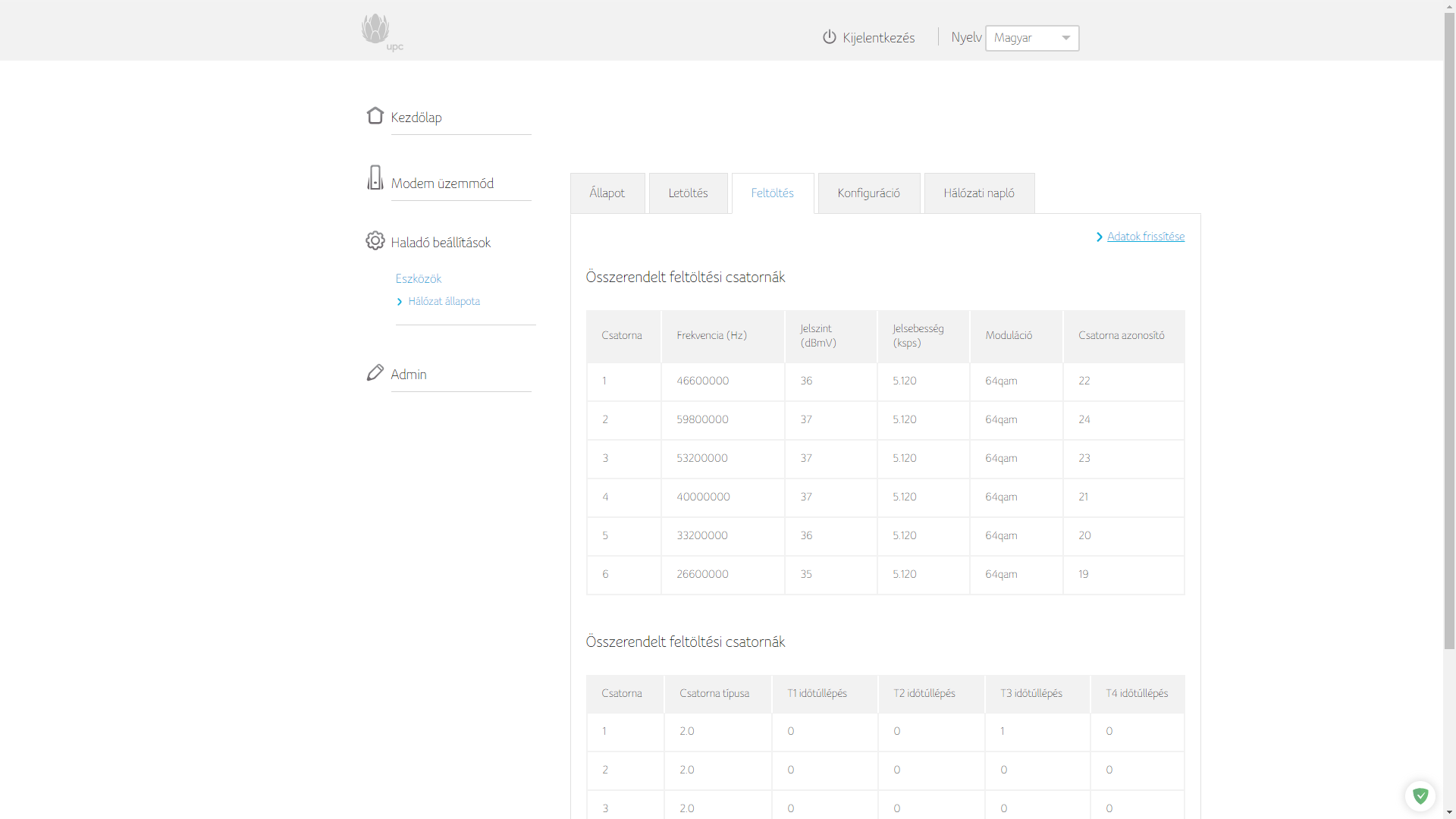Click frequency value 59800000
The image size is (1456, 819).
click(702, 419)
